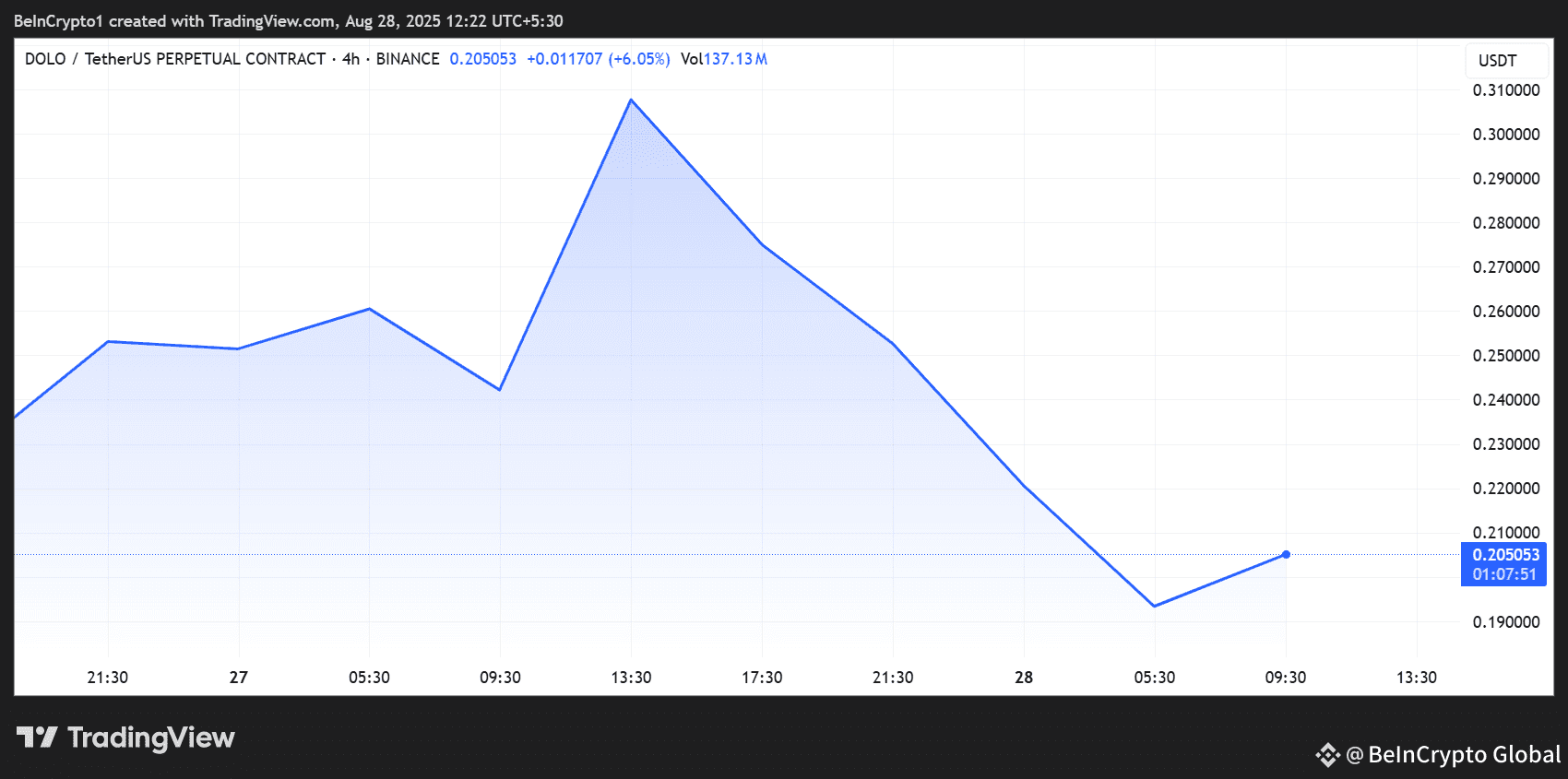Click the last price dot on the line
This screenshot has height=779, width=1568.
point(1286,554)
